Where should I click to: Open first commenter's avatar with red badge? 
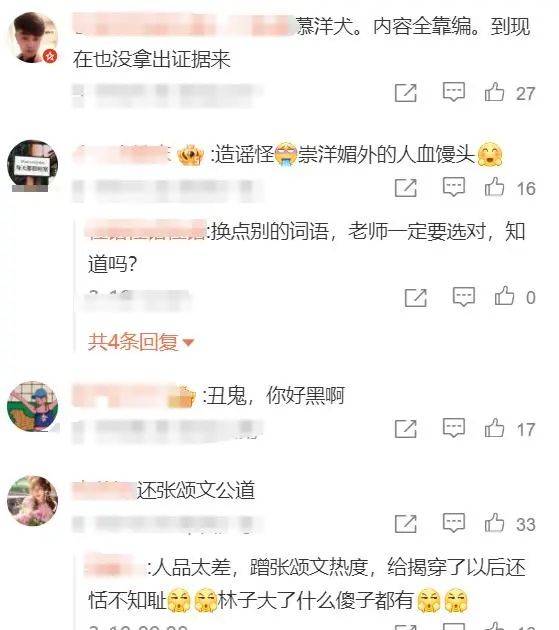(x=33, y=38)
